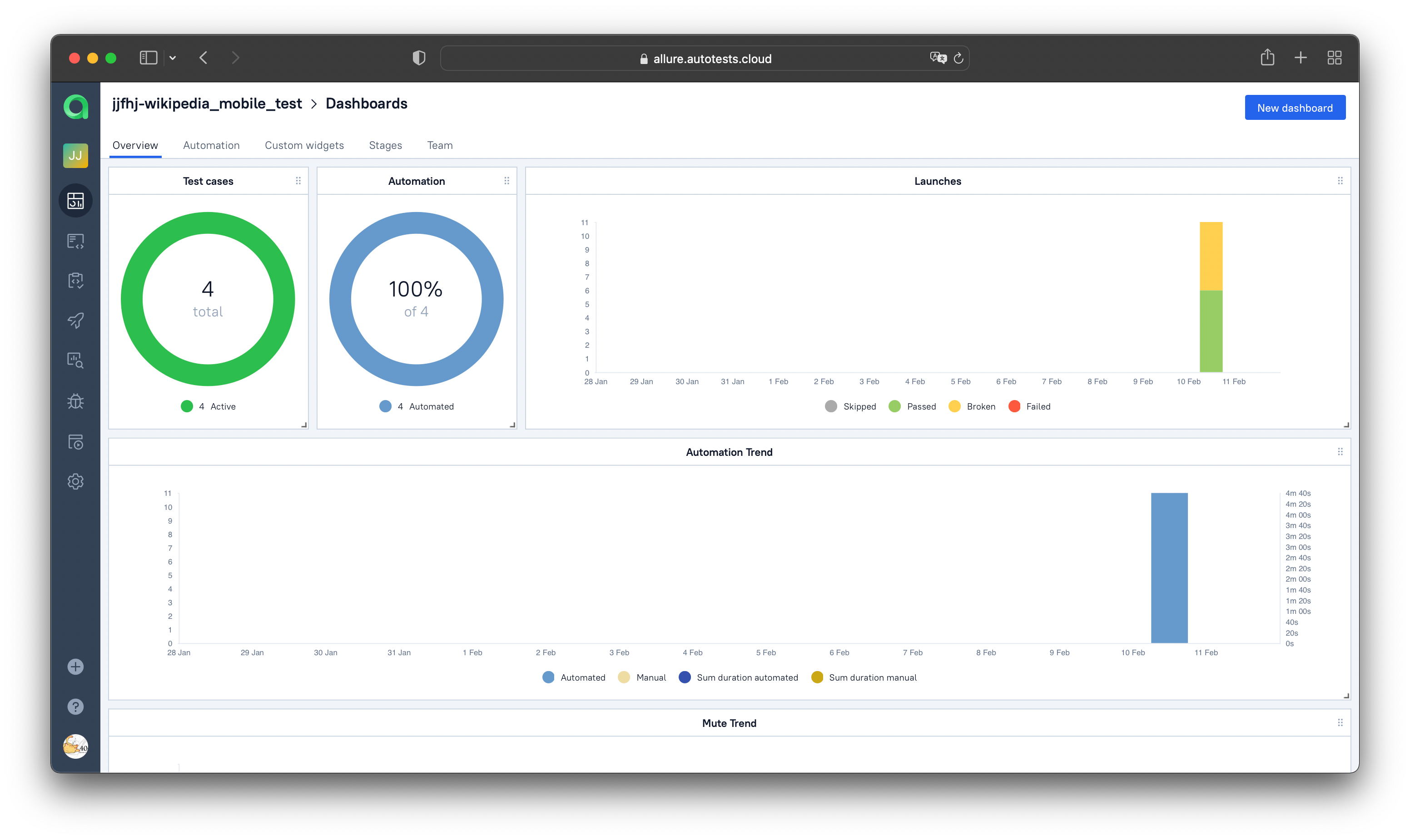
Task: Click the Sum duration automated color swatch
Action: click(x=685, y=677)
